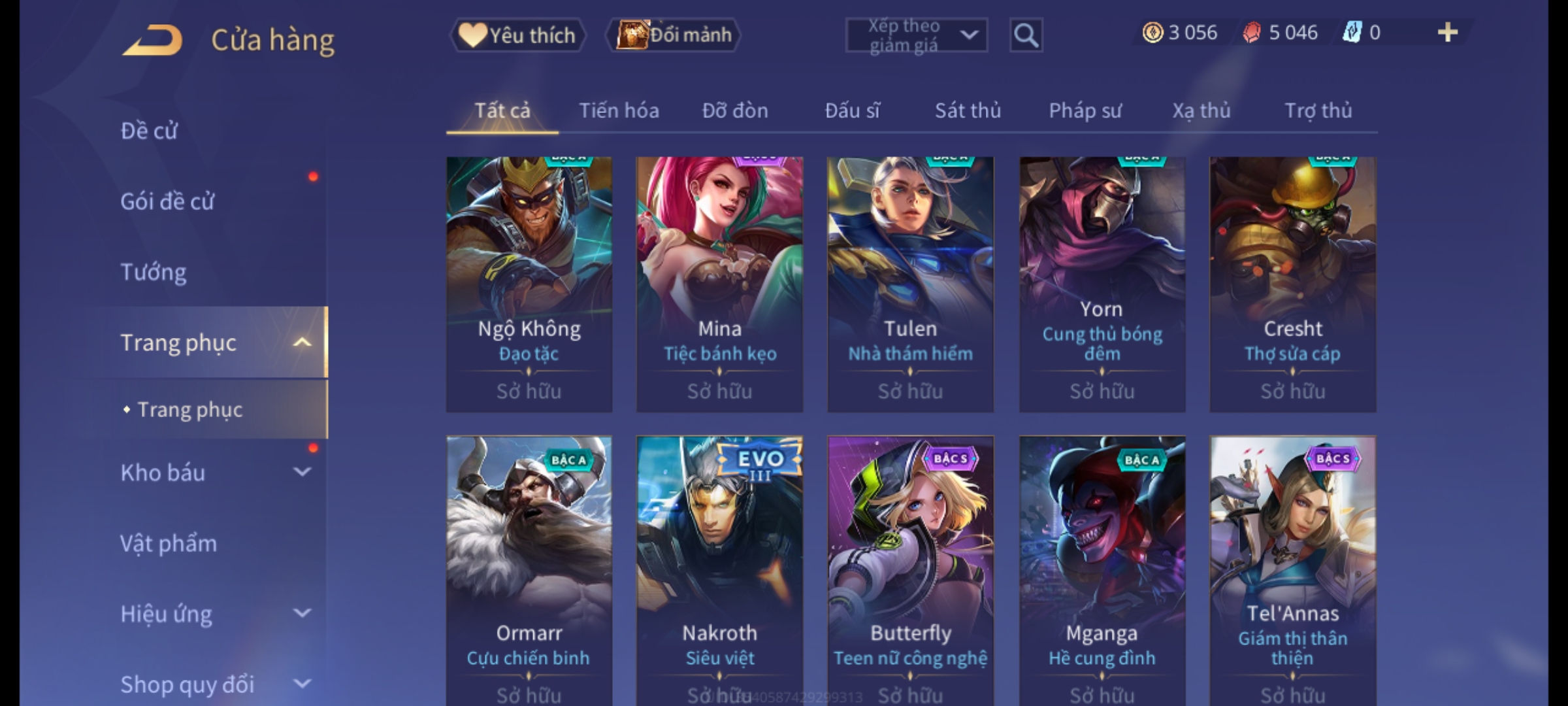The image size is (1568, 706).
Task: Open the Gói đề cử menu item
Action: 167,201
